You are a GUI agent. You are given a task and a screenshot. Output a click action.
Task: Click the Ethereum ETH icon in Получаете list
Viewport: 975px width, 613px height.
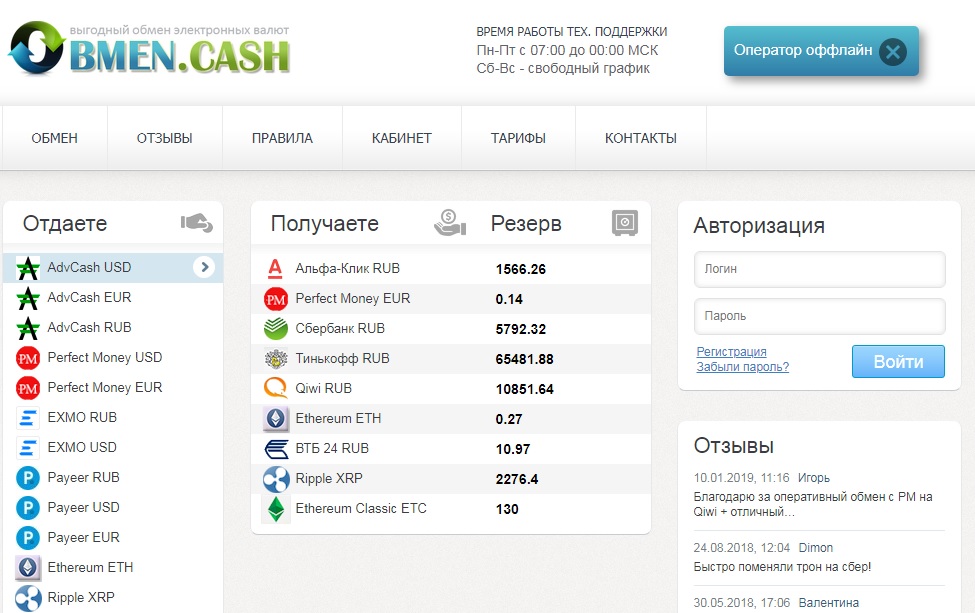tap(275, 418)
